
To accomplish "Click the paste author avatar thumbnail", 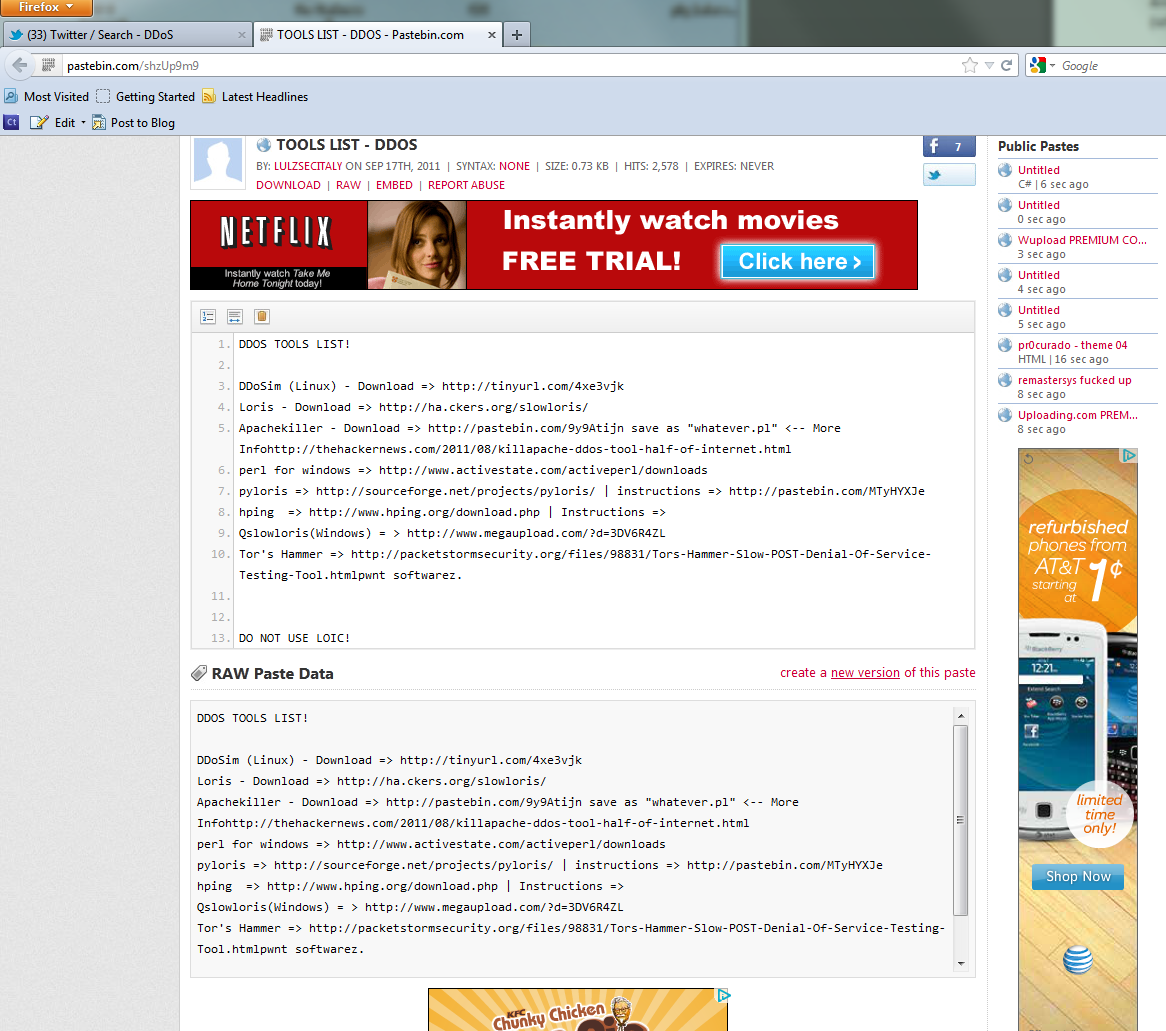I will [218, 162].
